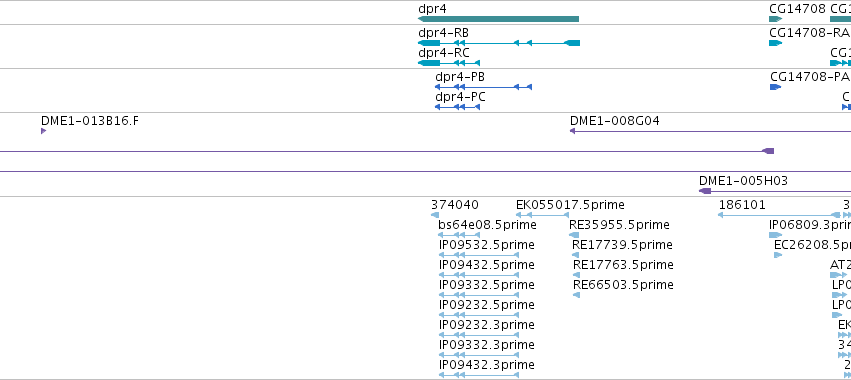Screen dimensions: 851x380
Task: Click the DME1-005H03 label
Action: (744, 181)
